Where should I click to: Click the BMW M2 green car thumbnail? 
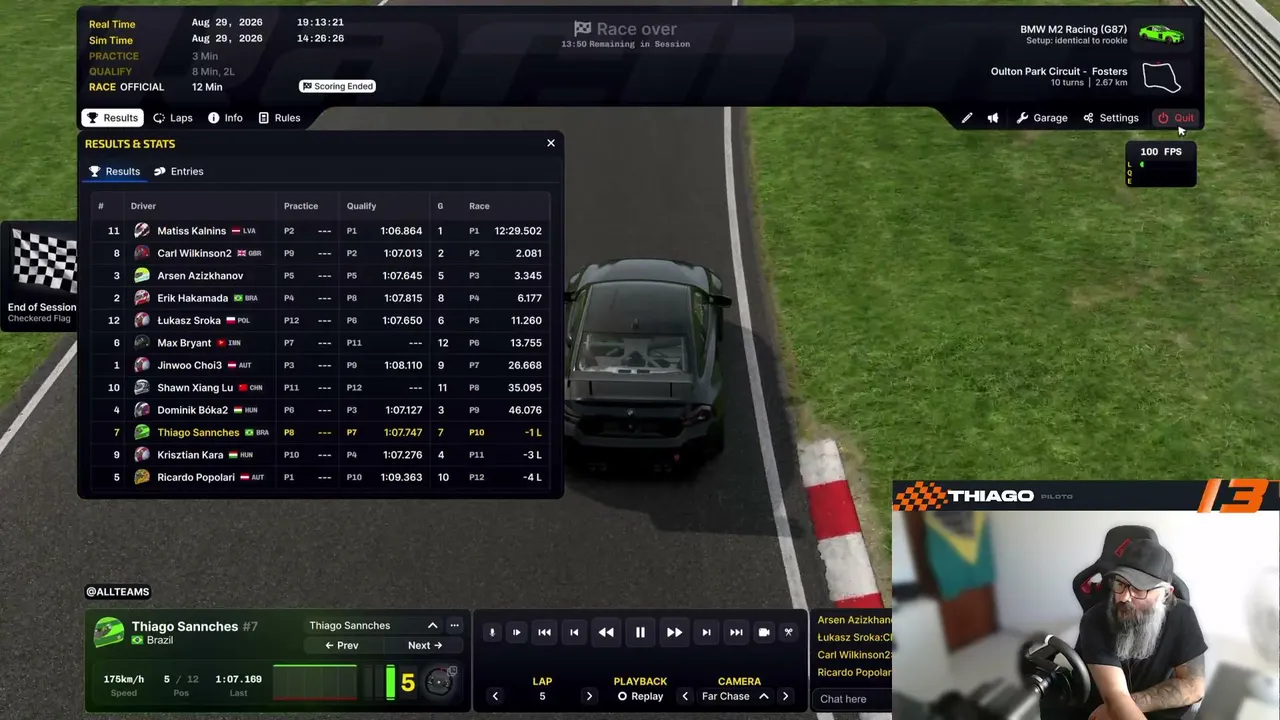click(1161, 34)
